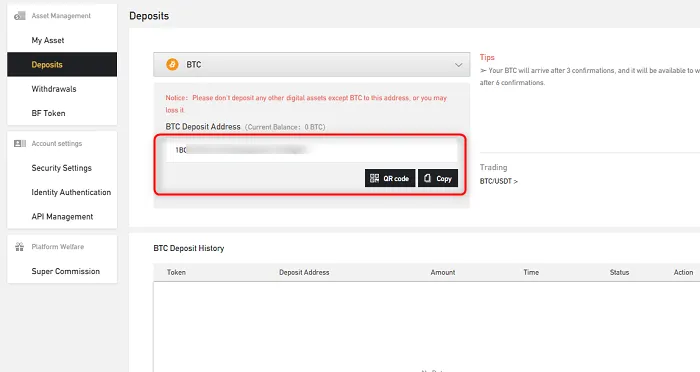The image size is (700, 372).
Task: Click the Trading label
Action: click(493, 167)
